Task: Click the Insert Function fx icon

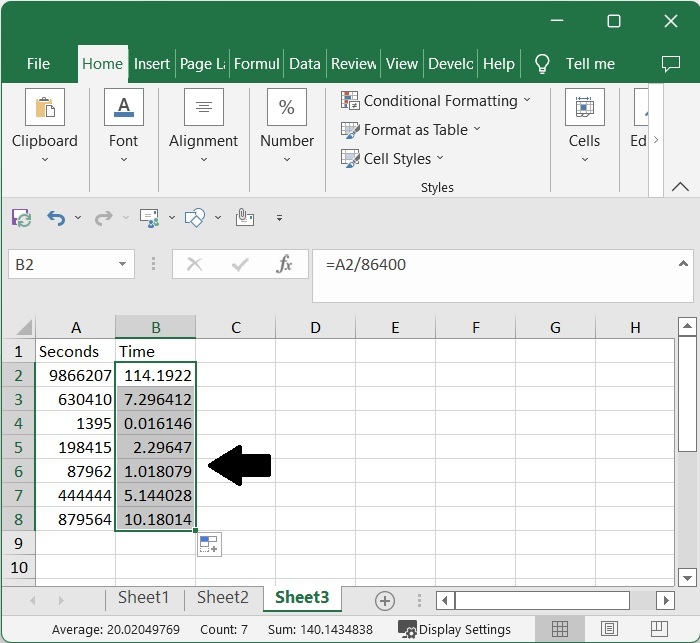Action: pyautogui.click(x=284, y=264)
